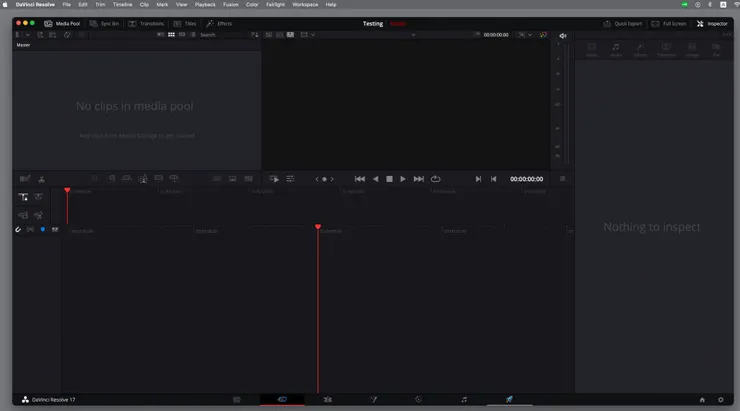740x411 pixels.
Task: Open the Playback menu
Action: pyautogui.click(x=205, y=5)
